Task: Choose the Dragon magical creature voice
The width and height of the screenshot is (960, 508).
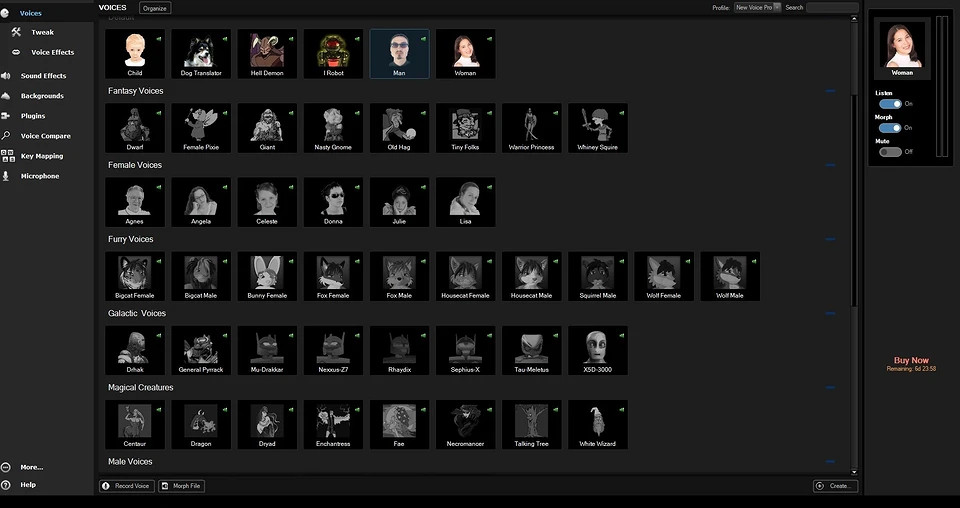Action: click(201, 422)
